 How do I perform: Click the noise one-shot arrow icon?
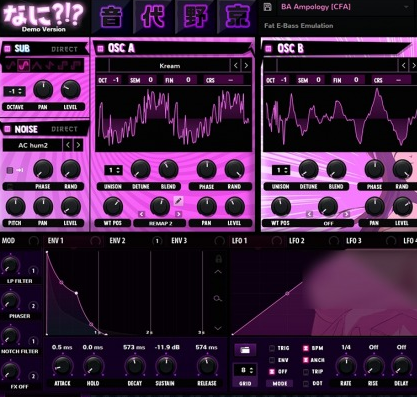[20, 170]
